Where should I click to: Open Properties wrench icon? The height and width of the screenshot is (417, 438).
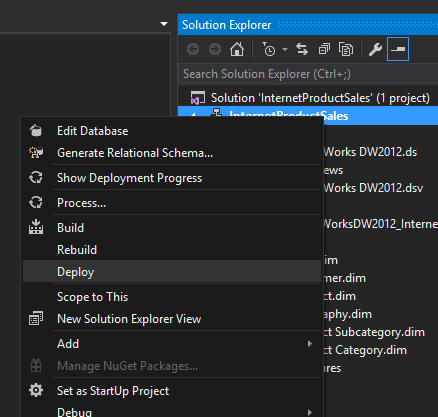coord(375,49)
